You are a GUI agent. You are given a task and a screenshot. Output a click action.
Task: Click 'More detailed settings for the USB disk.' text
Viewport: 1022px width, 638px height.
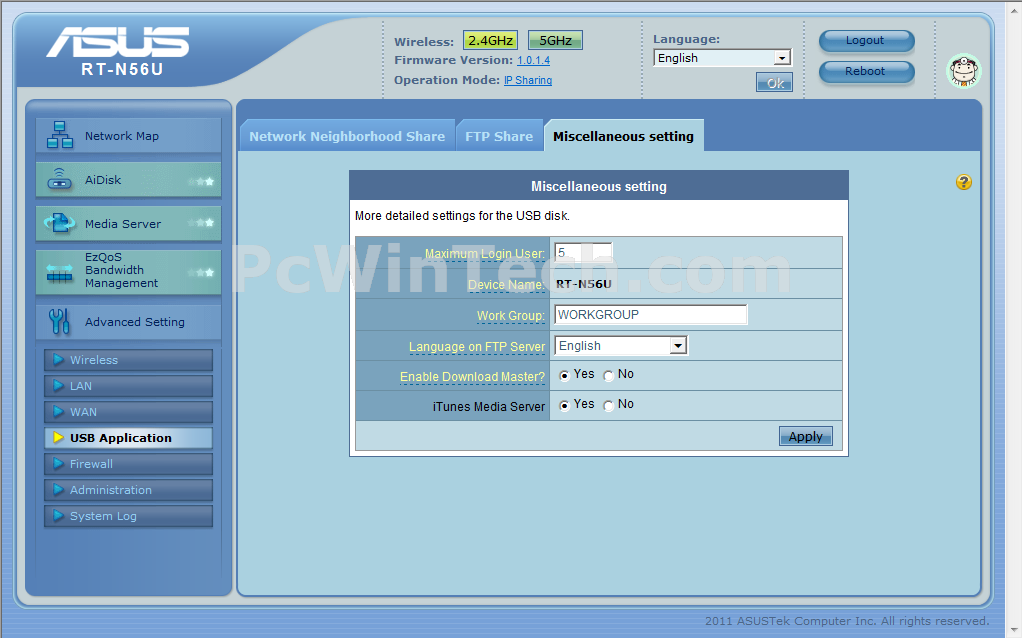tap(462, 216)
